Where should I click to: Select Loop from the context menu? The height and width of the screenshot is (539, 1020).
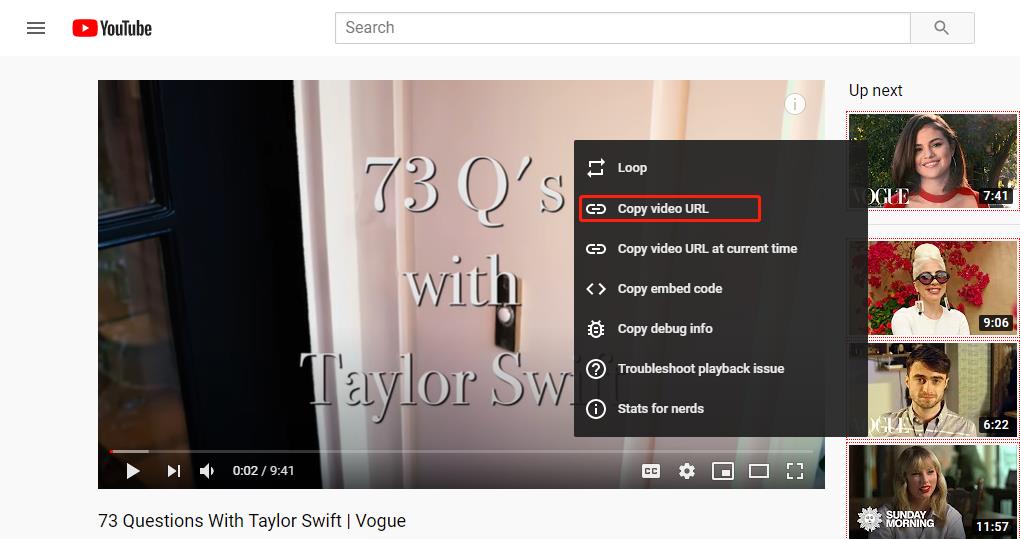coord(721,168)
